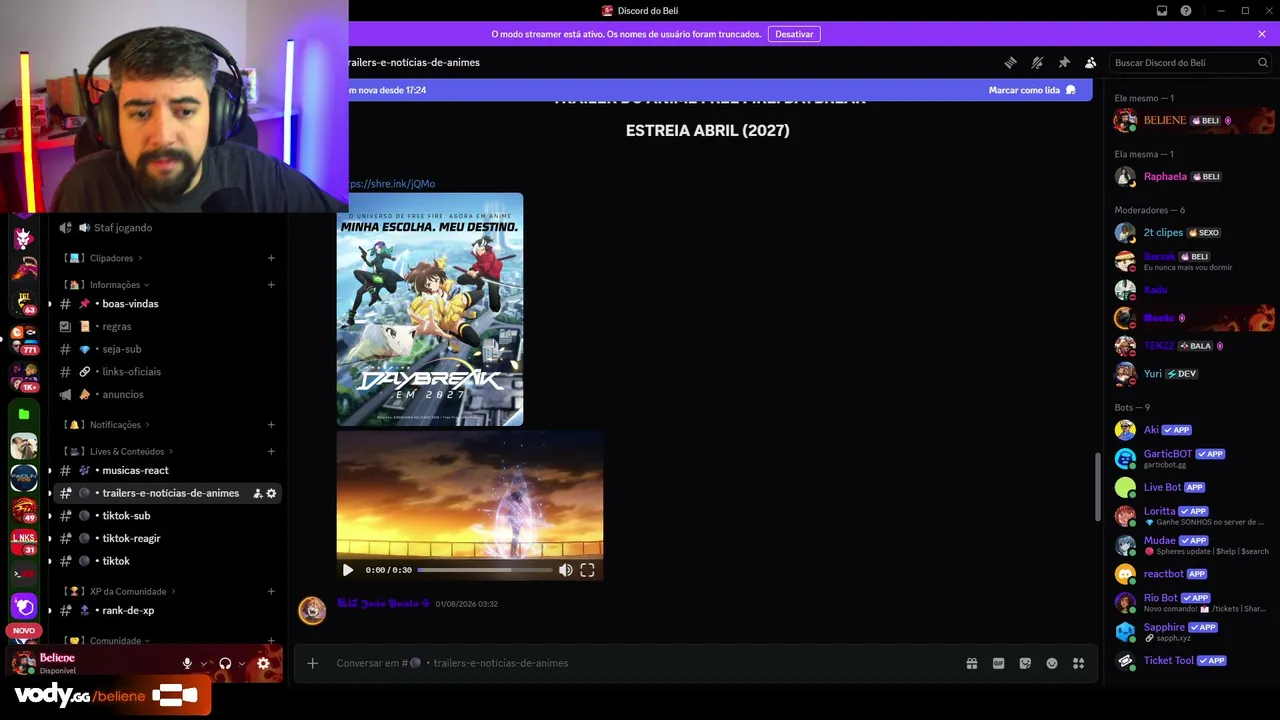
Task: Enter fullscreen on the video
Action: [x=587, y=570]
